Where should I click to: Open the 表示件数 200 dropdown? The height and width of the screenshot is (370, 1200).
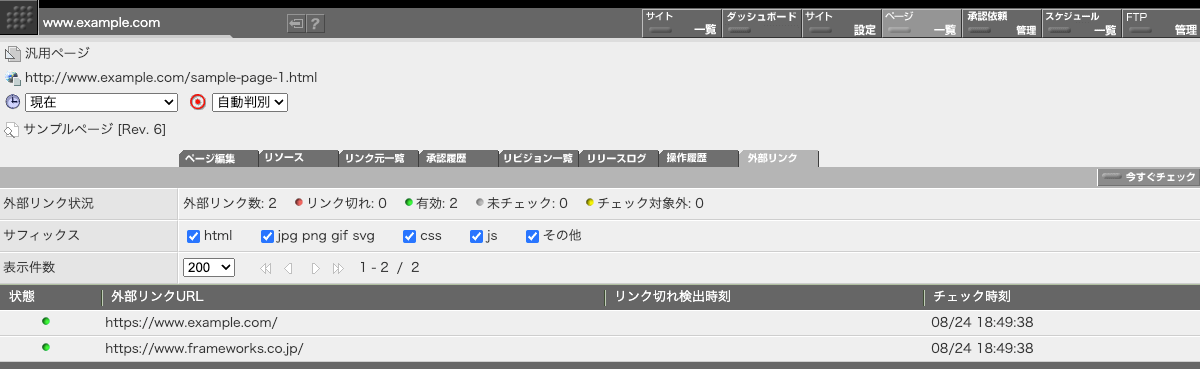coord(209,268)
